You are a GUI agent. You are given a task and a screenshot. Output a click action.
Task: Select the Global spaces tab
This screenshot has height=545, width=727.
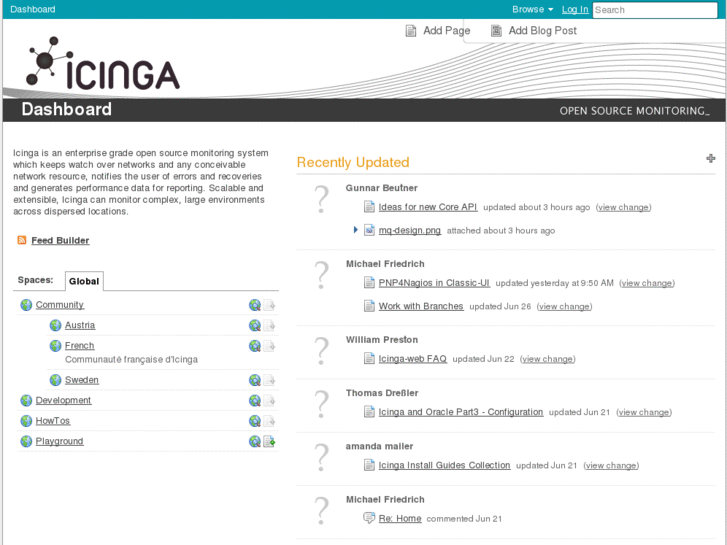pyautogui.click(x=84, y=281)
